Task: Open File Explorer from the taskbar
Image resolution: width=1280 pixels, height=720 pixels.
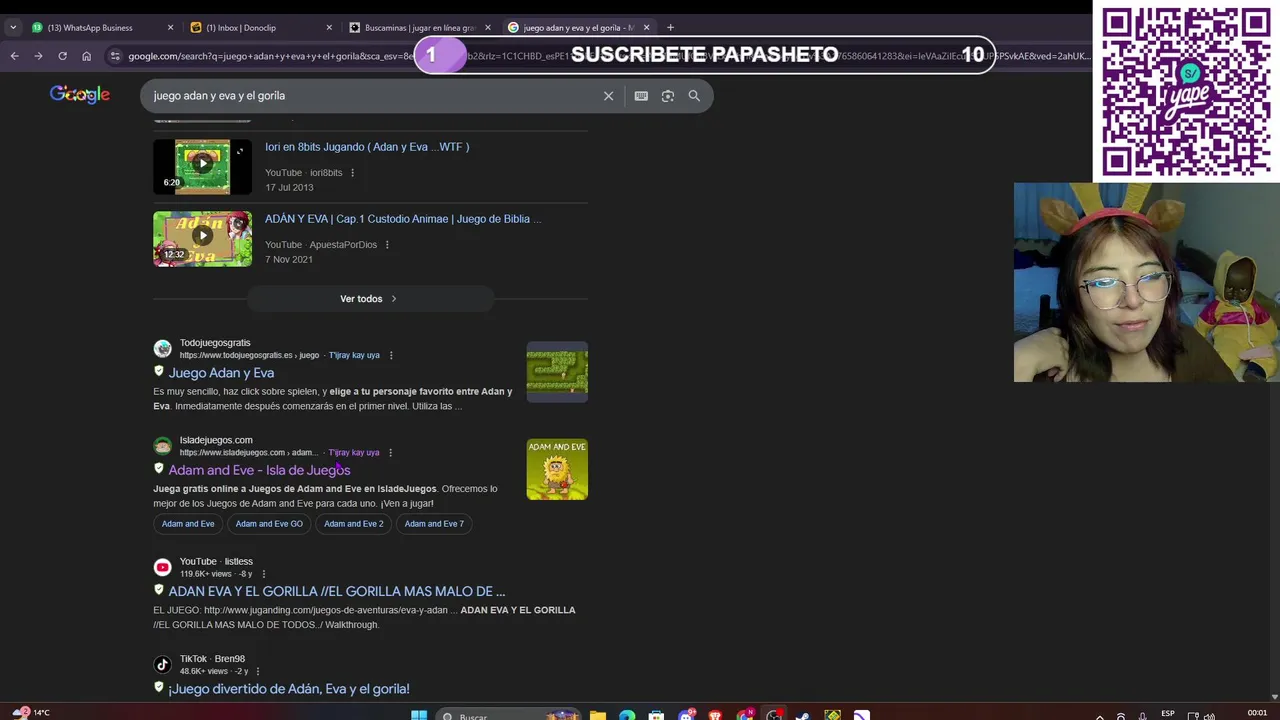Action: [x=597, y=715]
